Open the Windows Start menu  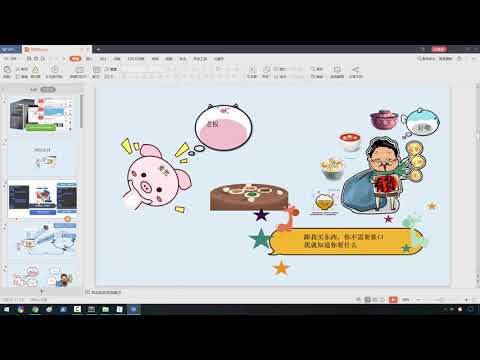[7, 309]
